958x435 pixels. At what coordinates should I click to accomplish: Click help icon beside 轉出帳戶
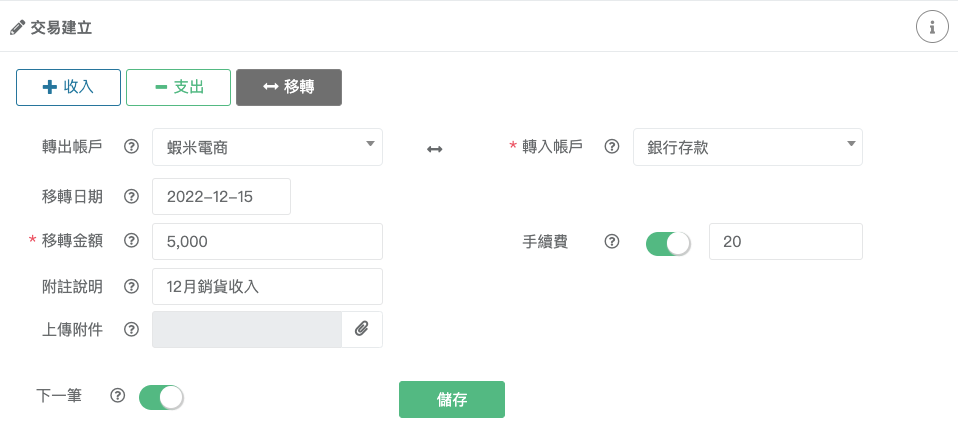pyautogui.click(x=131, y=147)
